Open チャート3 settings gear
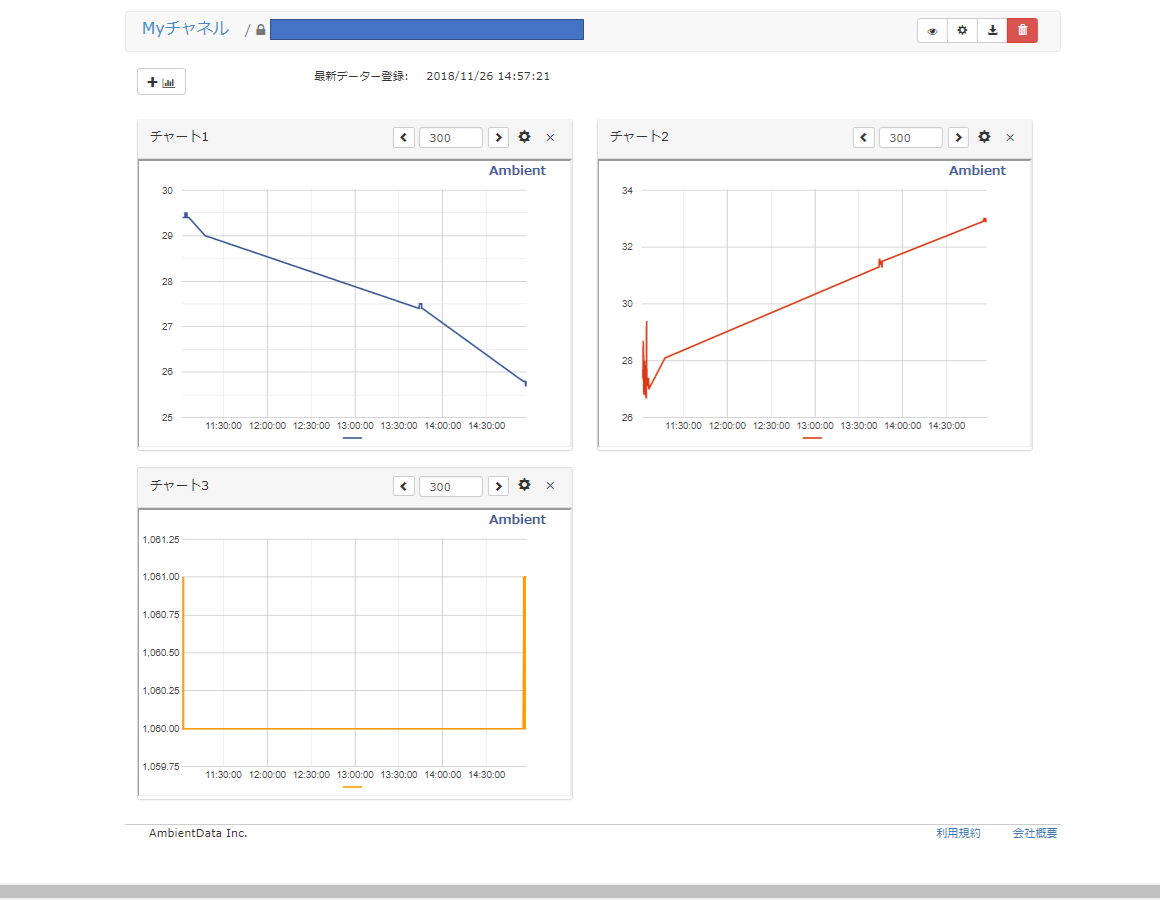The height and width of the screenshot is (900, 1160). (525, 485)
